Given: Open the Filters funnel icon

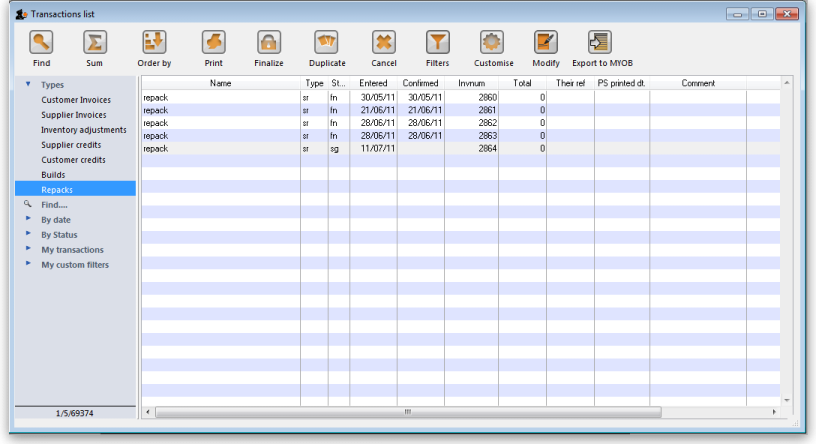Looking at the screenshot, I should tap(438, 42).
